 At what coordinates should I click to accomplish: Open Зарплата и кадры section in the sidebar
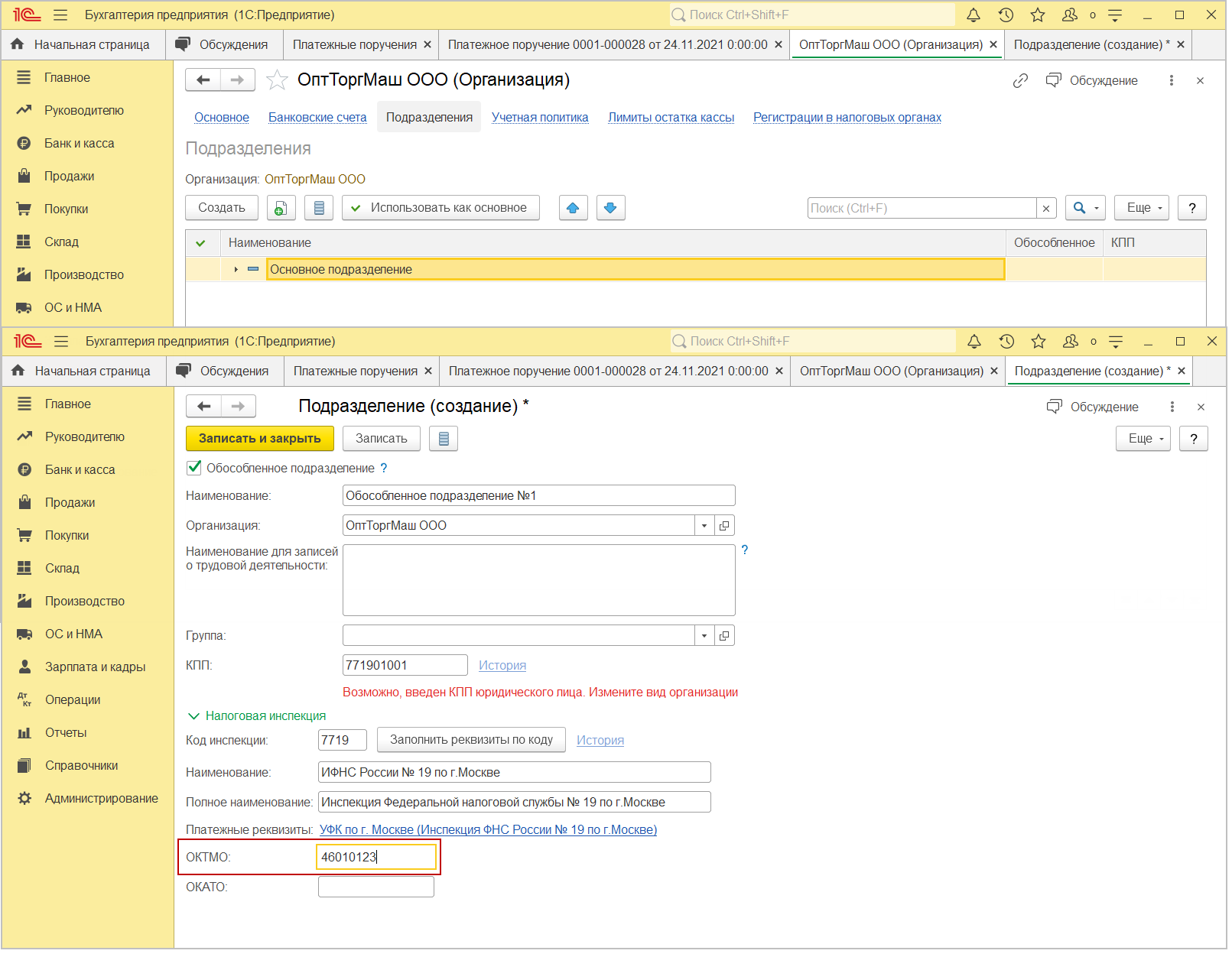pos(95,667)
